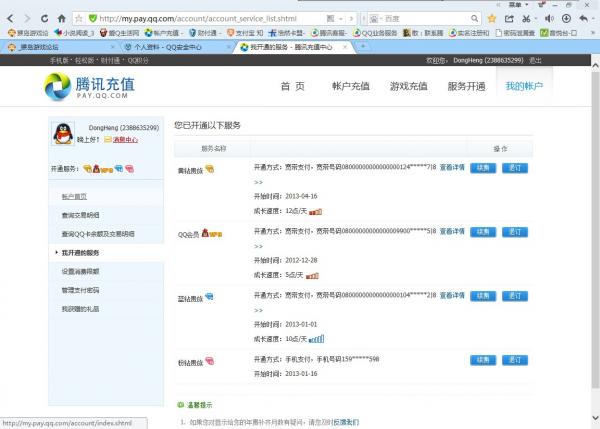
Task: Open the 首页 navigation item
Action: coord(293,86)
